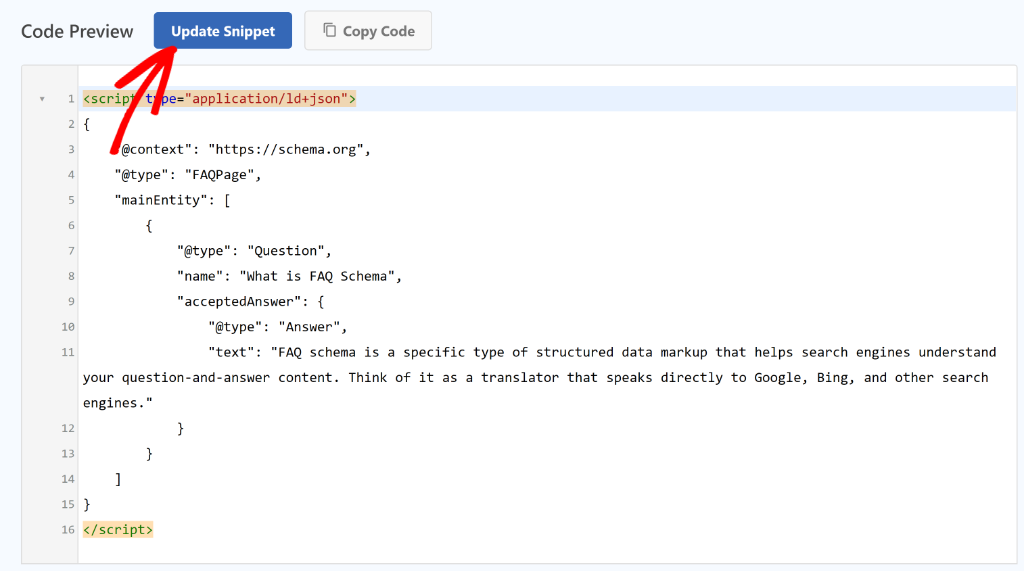Viewport: 1024px width, 571px height.
Task: Click the Code Preview heading
Action: click(x=77, y=31)
